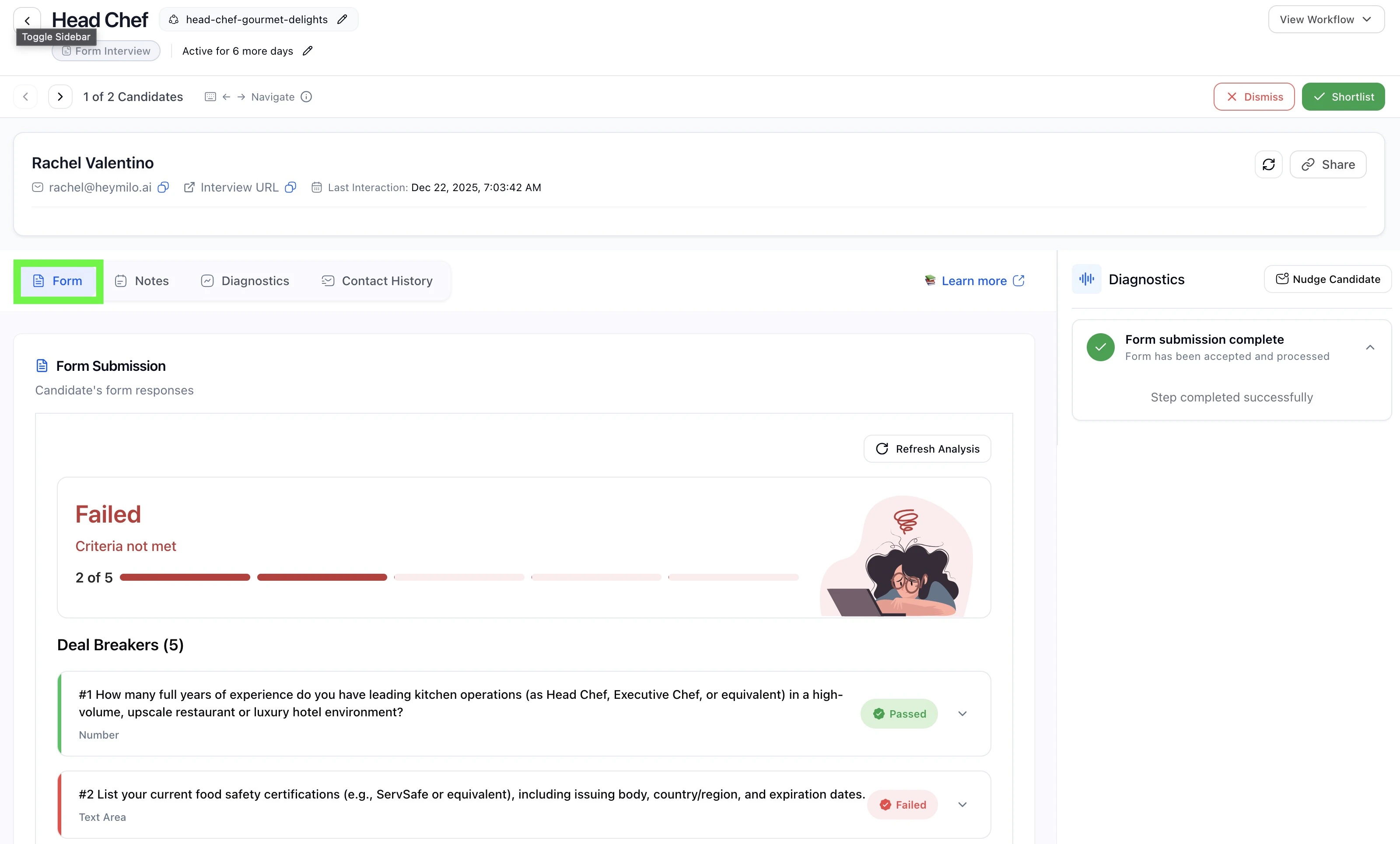1400x844 pixels.
Task: Open the View Workflow dropdown
Action: click(x=1326, y=19)
